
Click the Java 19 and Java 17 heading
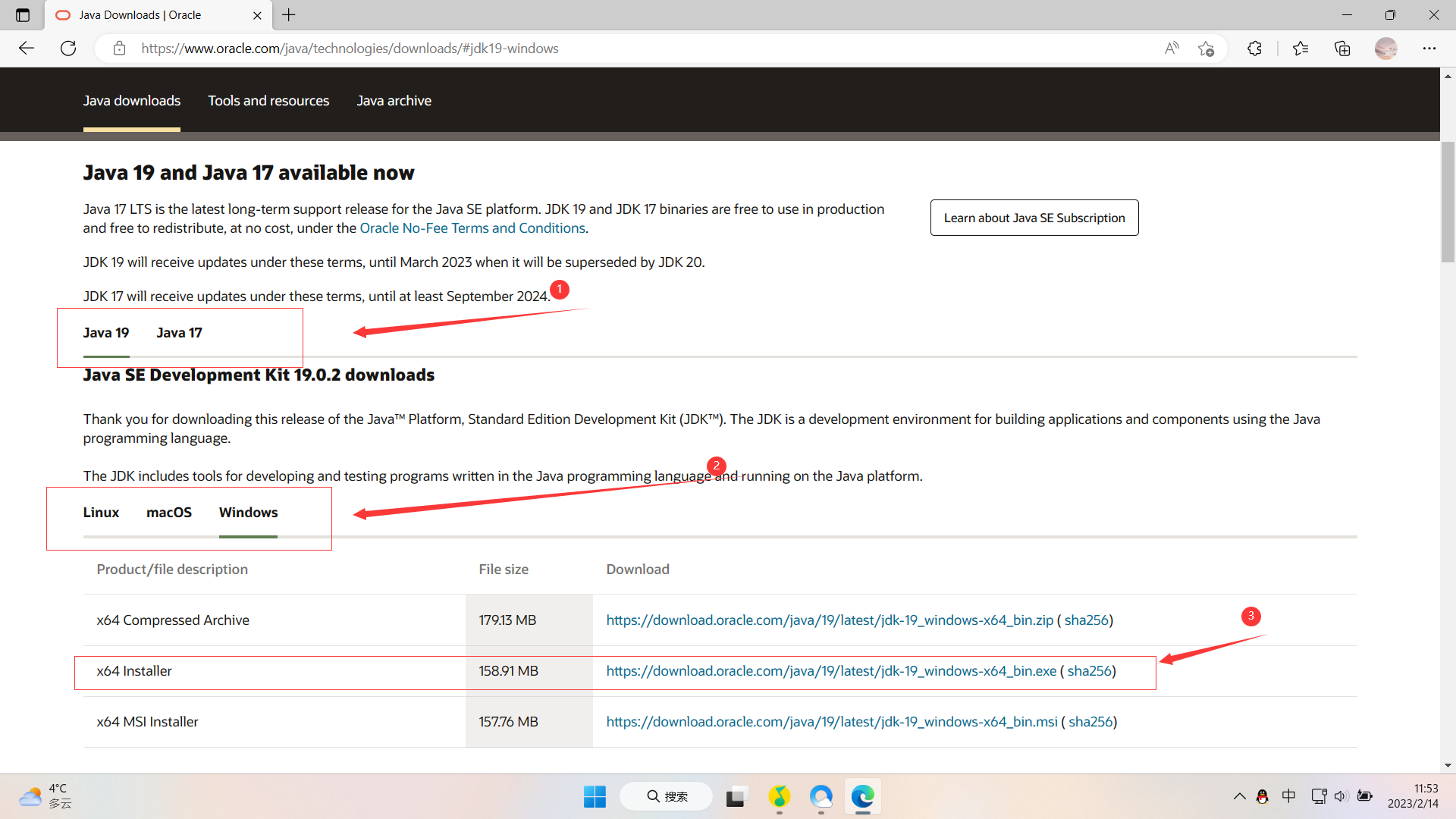tap(249, 173)
